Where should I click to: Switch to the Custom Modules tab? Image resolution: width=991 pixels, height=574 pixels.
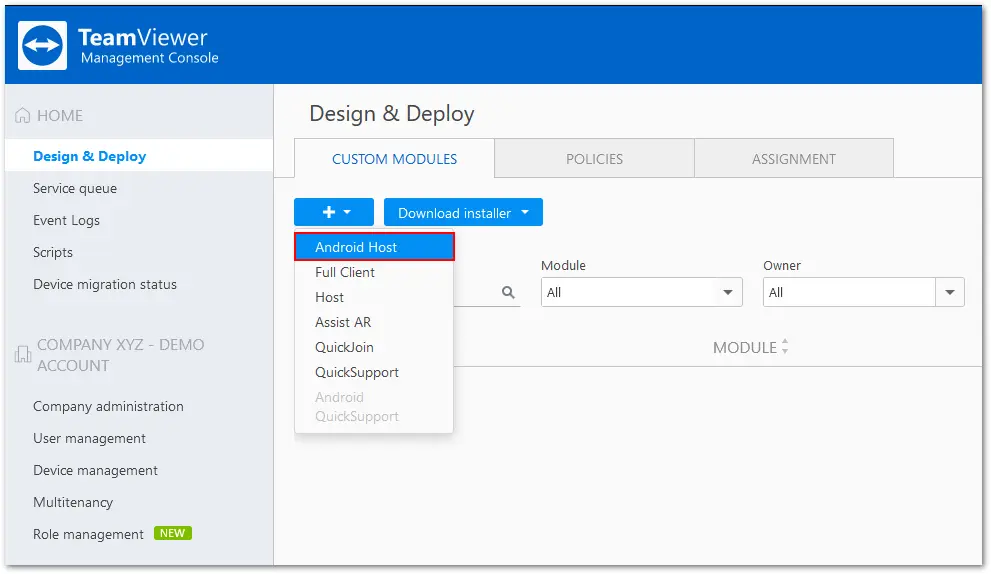coord(394,159)
